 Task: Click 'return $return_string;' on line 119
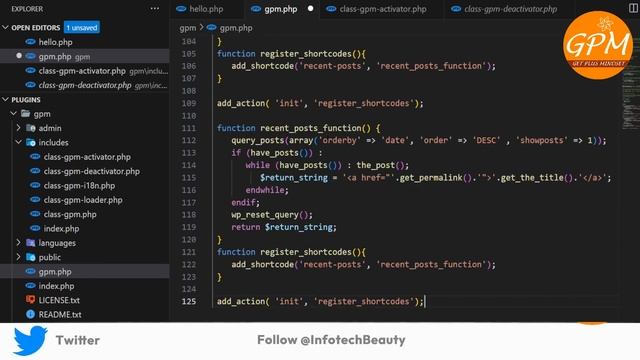coord(284,227)
